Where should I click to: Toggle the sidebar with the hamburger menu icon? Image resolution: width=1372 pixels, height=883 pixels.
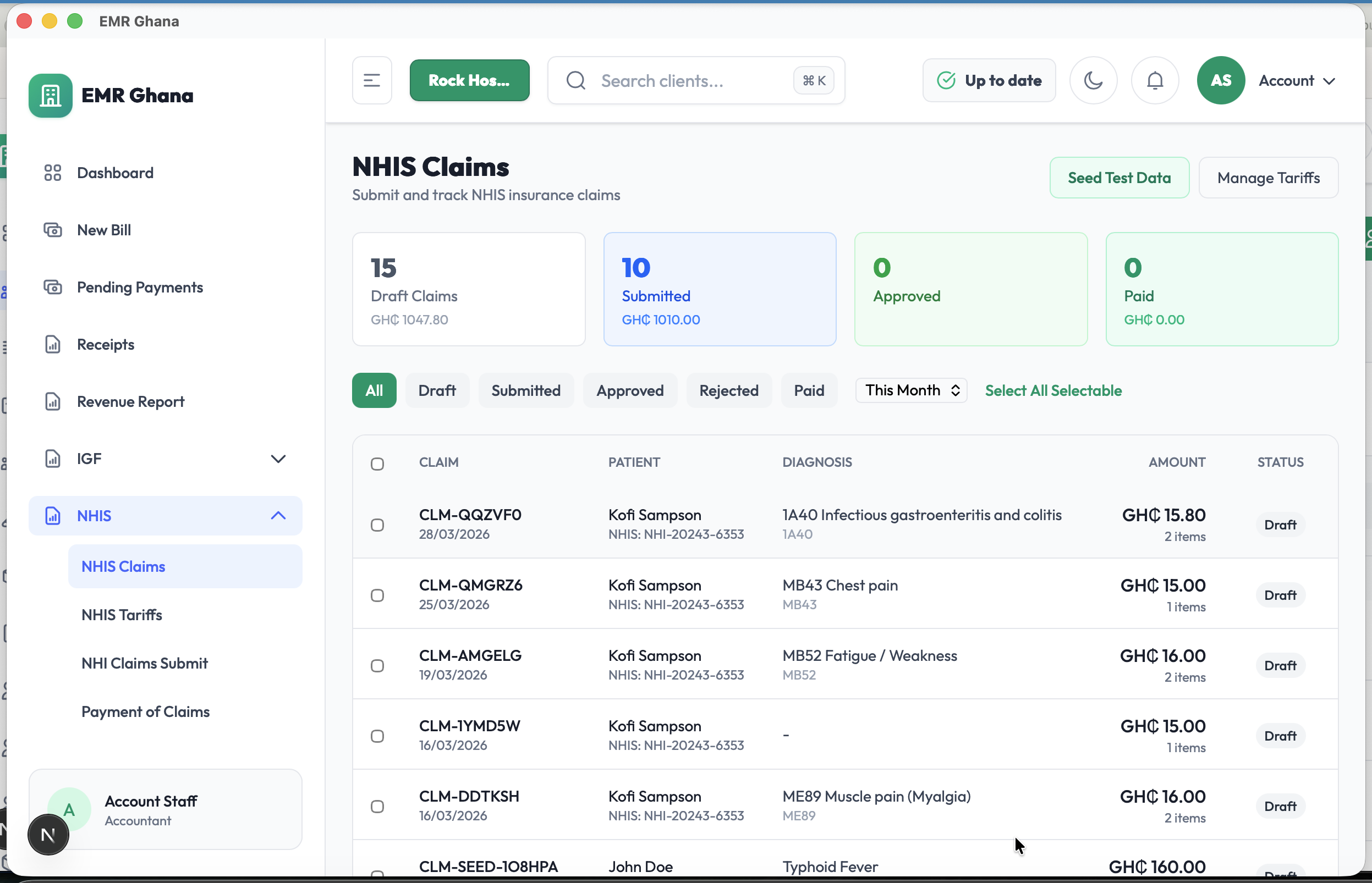pyautogui.click(x=372, y=80)
